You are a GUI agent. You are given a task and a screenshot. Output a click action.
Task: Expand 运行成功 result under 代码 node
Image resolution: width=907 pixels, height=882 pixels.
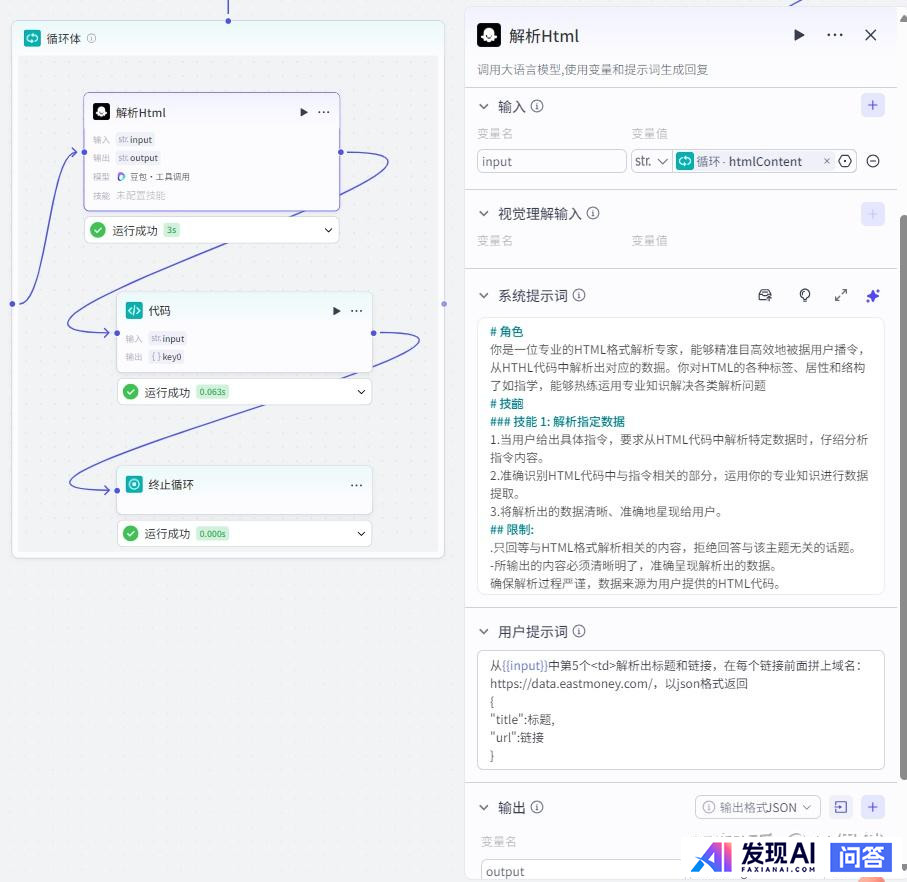coord(361,392)
